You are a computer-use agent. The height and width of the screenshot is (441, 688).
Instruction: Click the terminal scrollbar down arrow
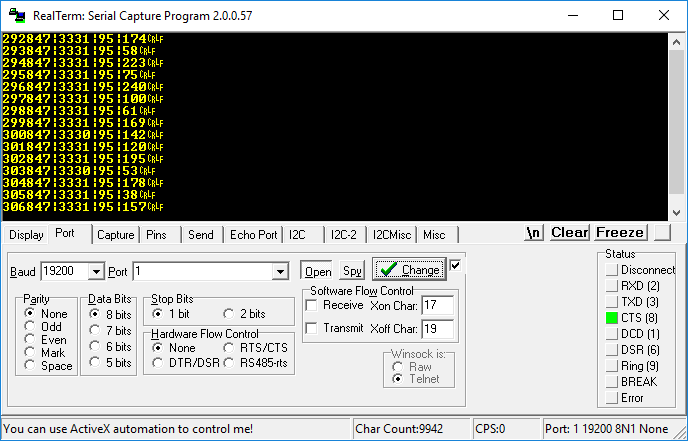tap(676, 212)
